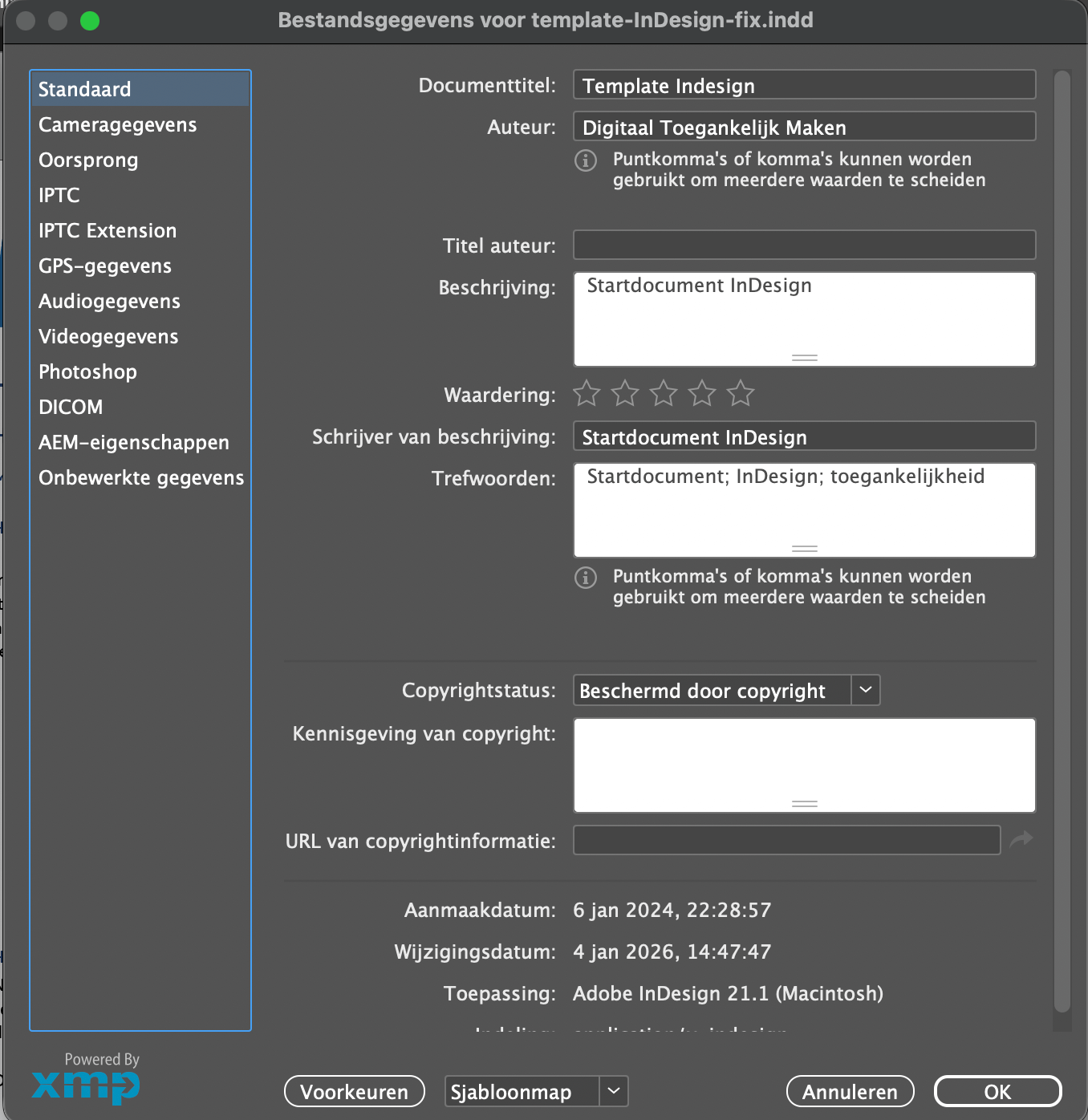Click the XMP logo at bottom left
The width and height of the screenshot is (1088, 1120).
pos(83,1087)
